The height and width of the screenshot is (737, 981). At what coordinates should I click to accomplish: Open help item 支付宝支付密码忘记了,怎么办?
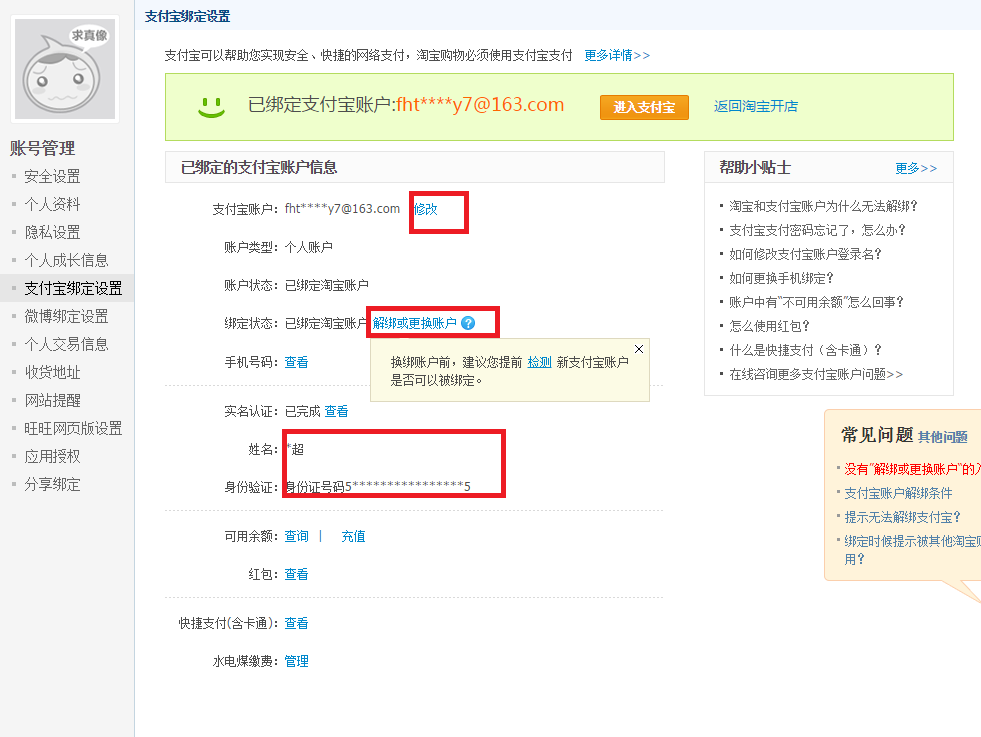coord(818,230)
